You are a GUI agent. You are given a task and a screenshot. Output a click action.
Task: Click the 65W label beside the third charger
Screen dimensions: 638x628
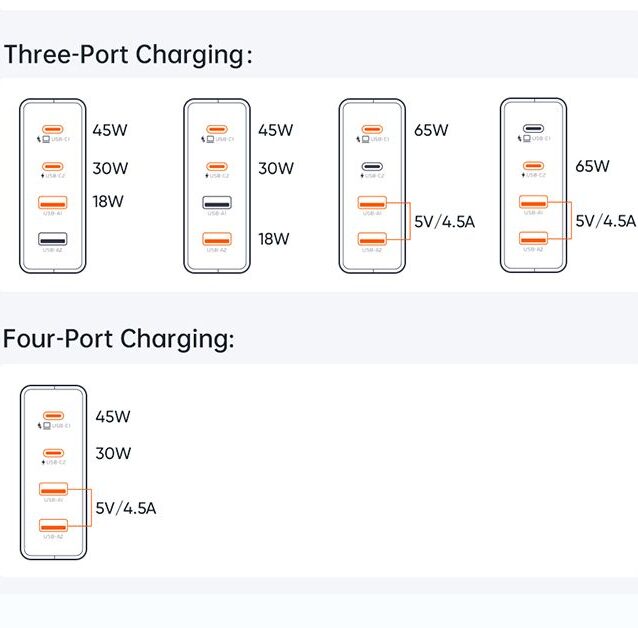coord(431,130)
